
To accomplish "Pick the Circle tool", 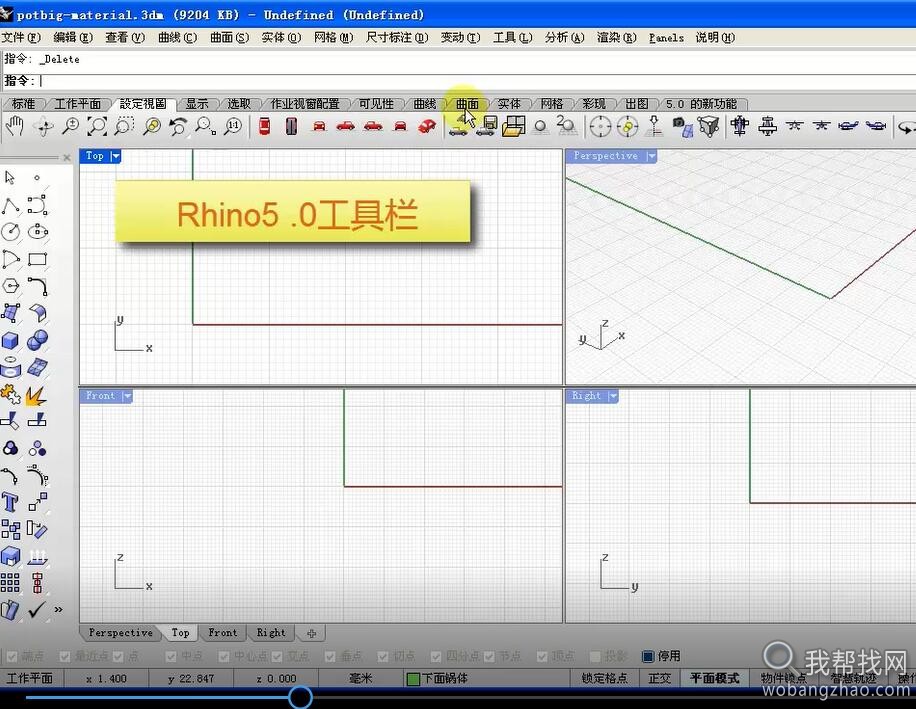I will (x=11, y=232).
